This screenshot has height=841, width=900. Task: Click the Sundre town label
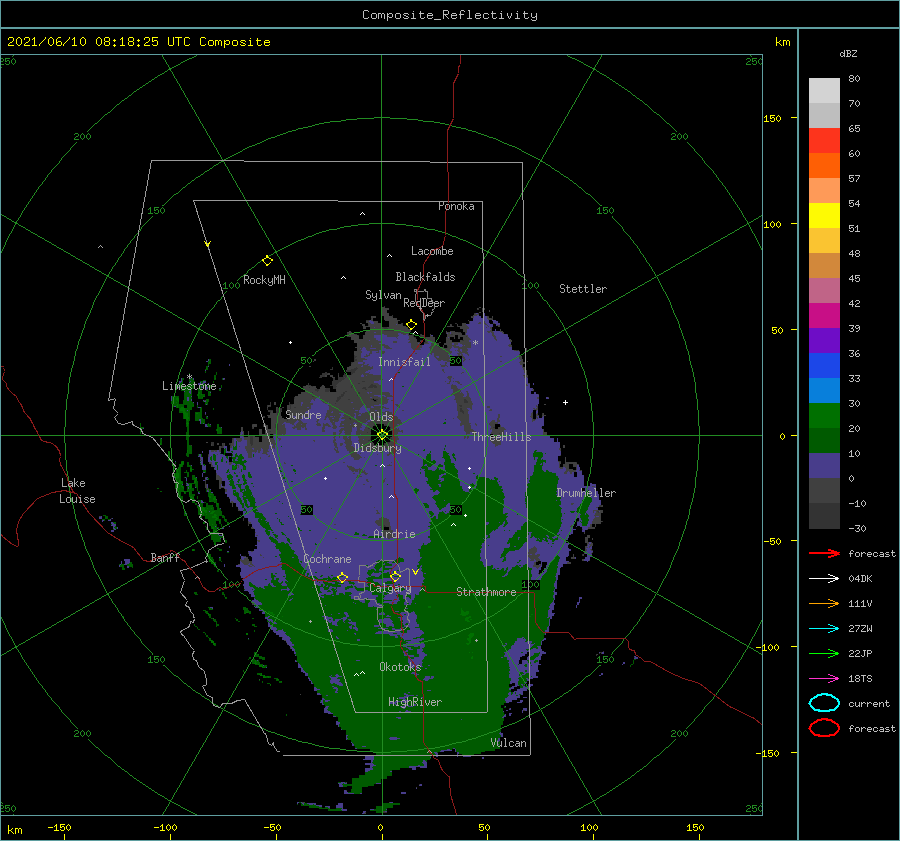(x=304, y=414)
